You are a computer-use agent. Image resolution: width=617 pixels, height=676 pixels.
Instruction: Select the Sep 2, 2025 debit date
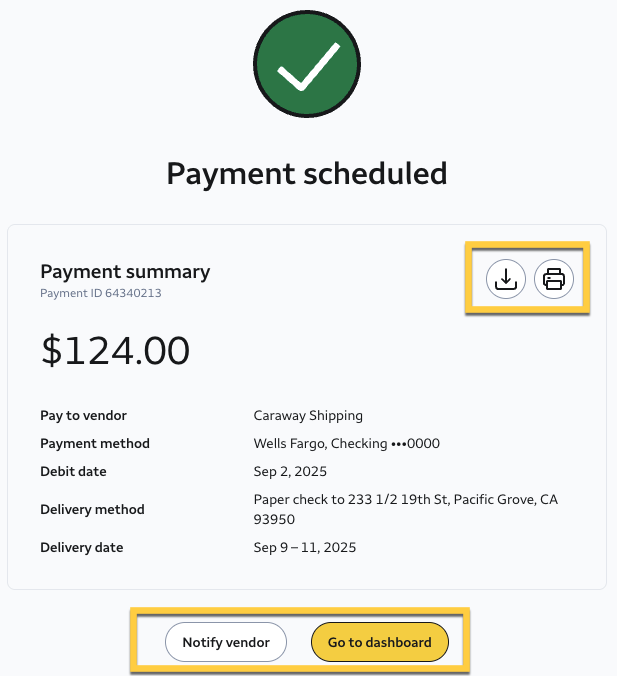(x=290, y=471)
